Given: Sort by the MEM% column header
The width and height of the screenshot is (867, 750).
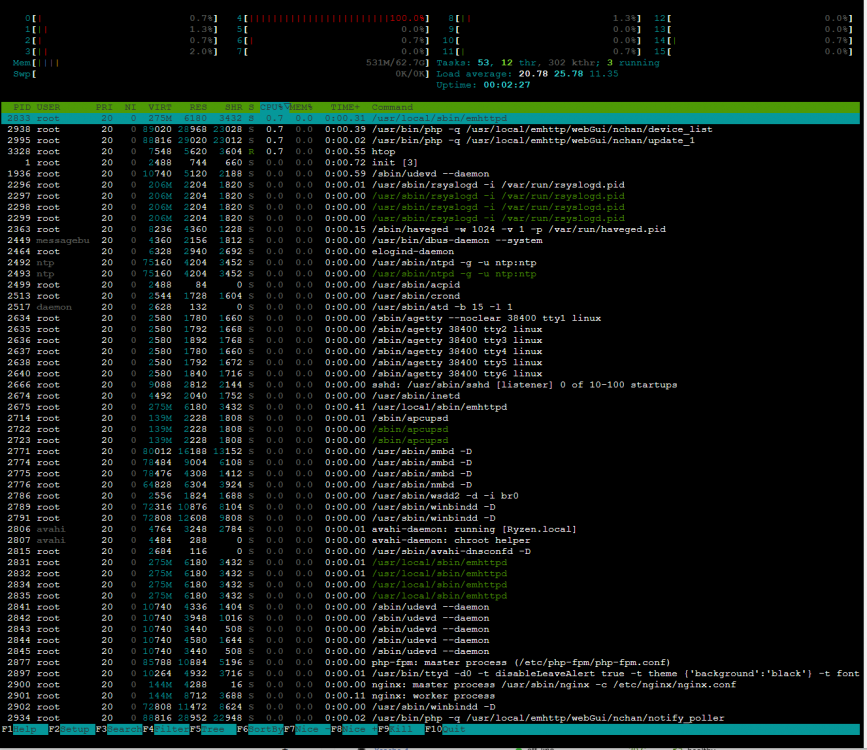Looking at the screenshot, I should click(301, 107).
